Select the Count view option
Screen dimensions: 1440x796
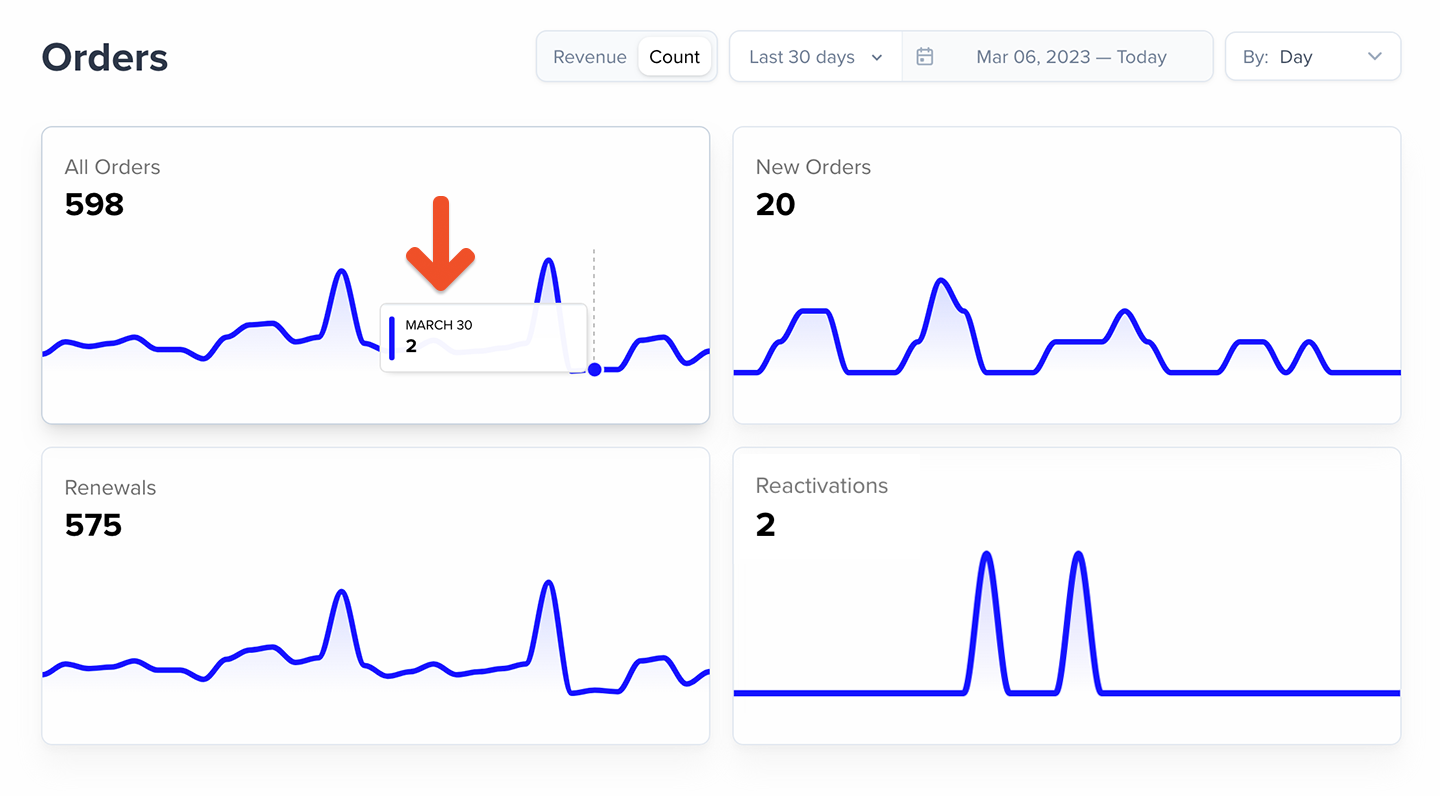pyautogui.click(x=674, y=57)
